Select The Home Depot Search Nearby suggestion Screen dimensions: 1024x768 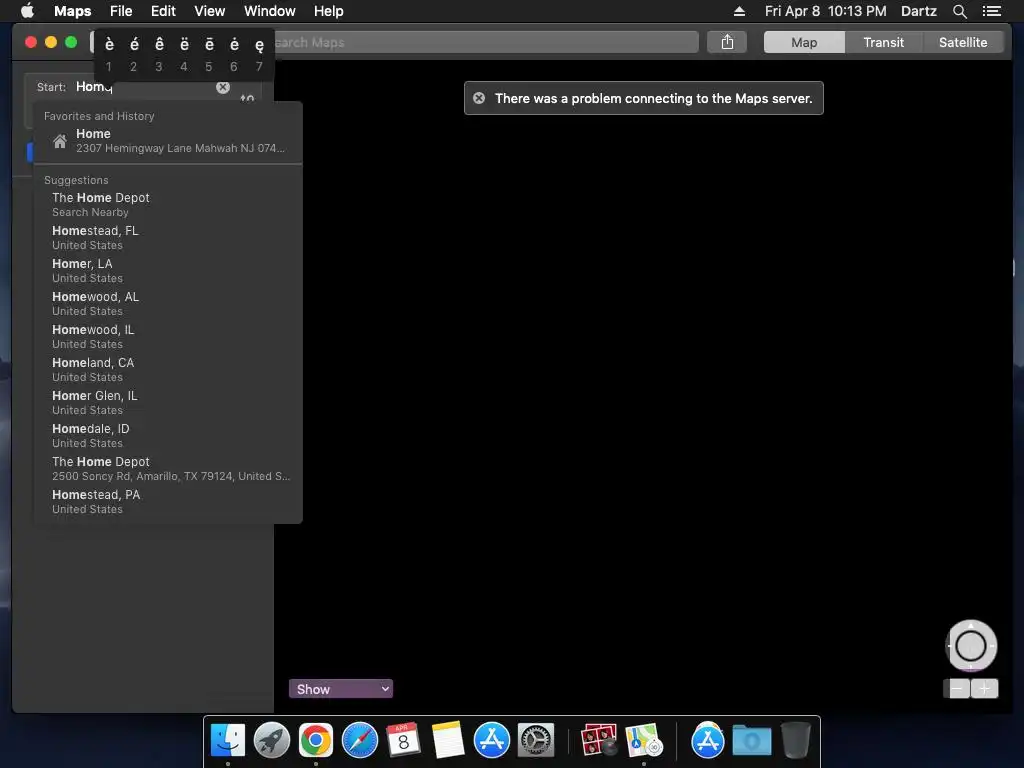168,204
